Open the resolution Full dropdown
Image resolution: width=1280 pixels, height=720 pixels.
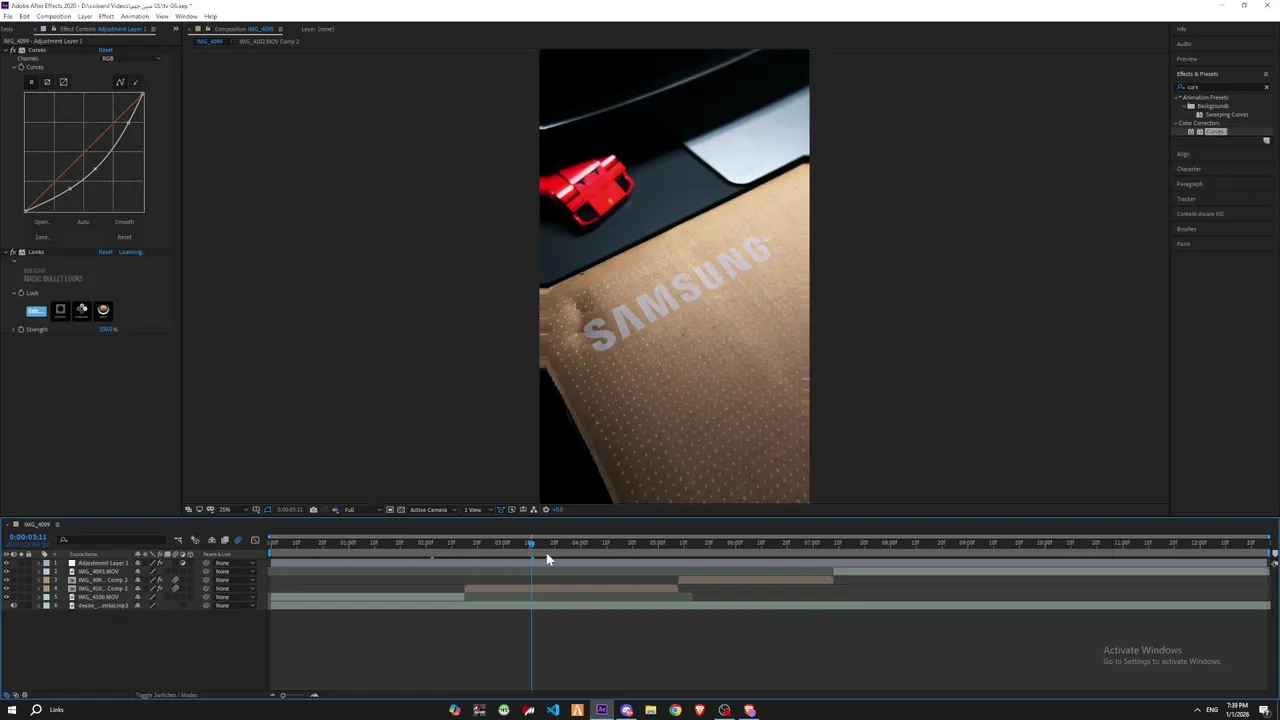pos(362,510)
